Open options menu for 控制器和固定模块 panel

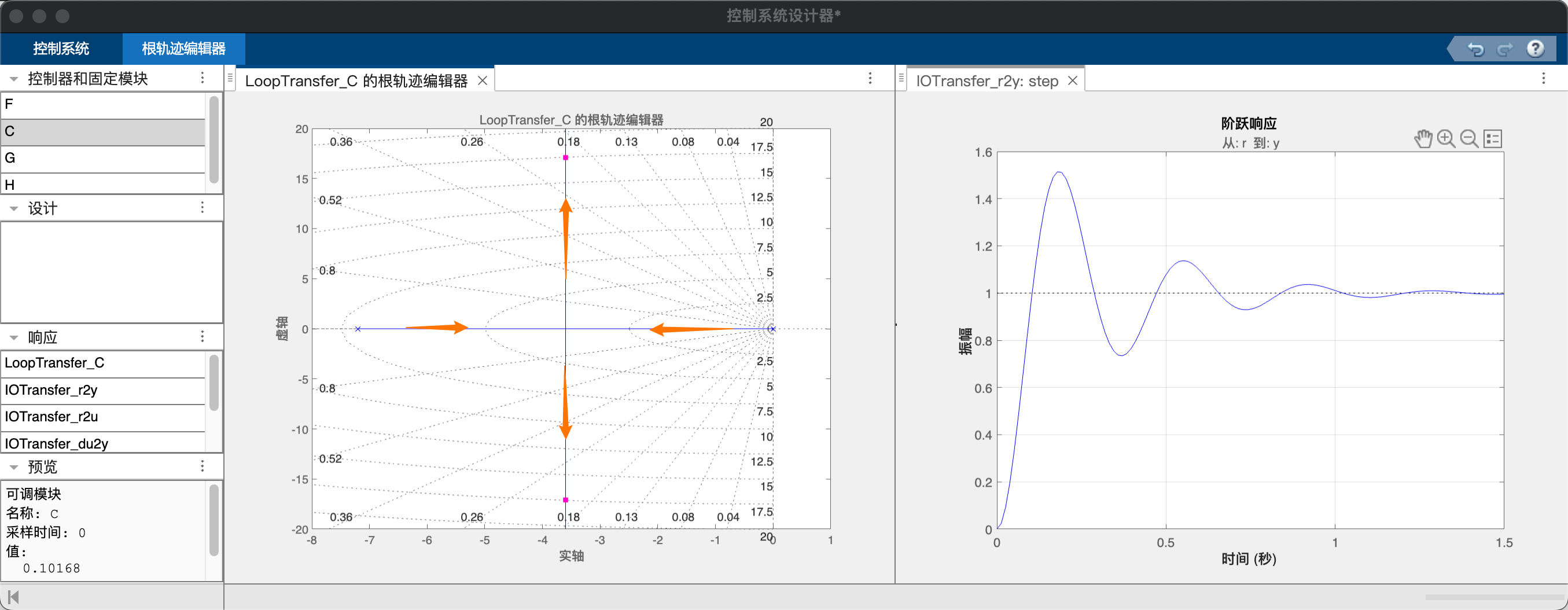[203, 78]
